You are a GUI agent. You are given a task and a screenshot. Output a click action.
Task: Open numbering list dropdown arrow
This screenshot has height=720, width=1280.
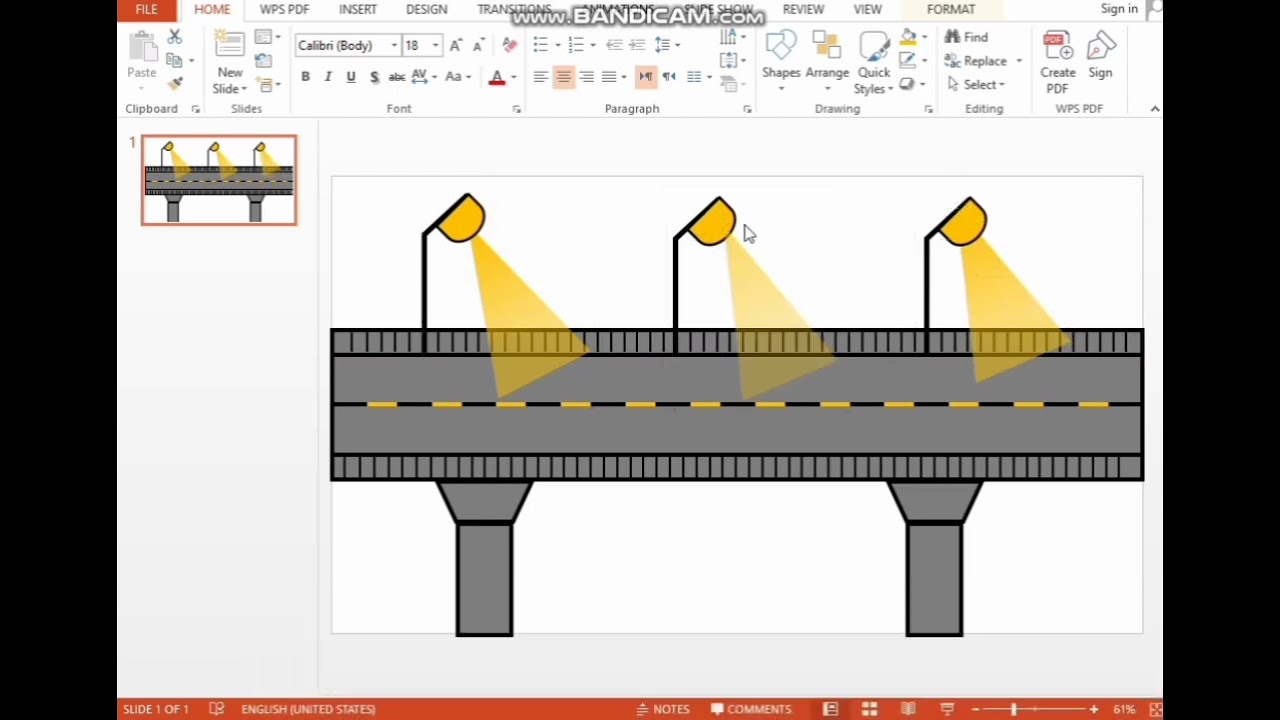592,46
